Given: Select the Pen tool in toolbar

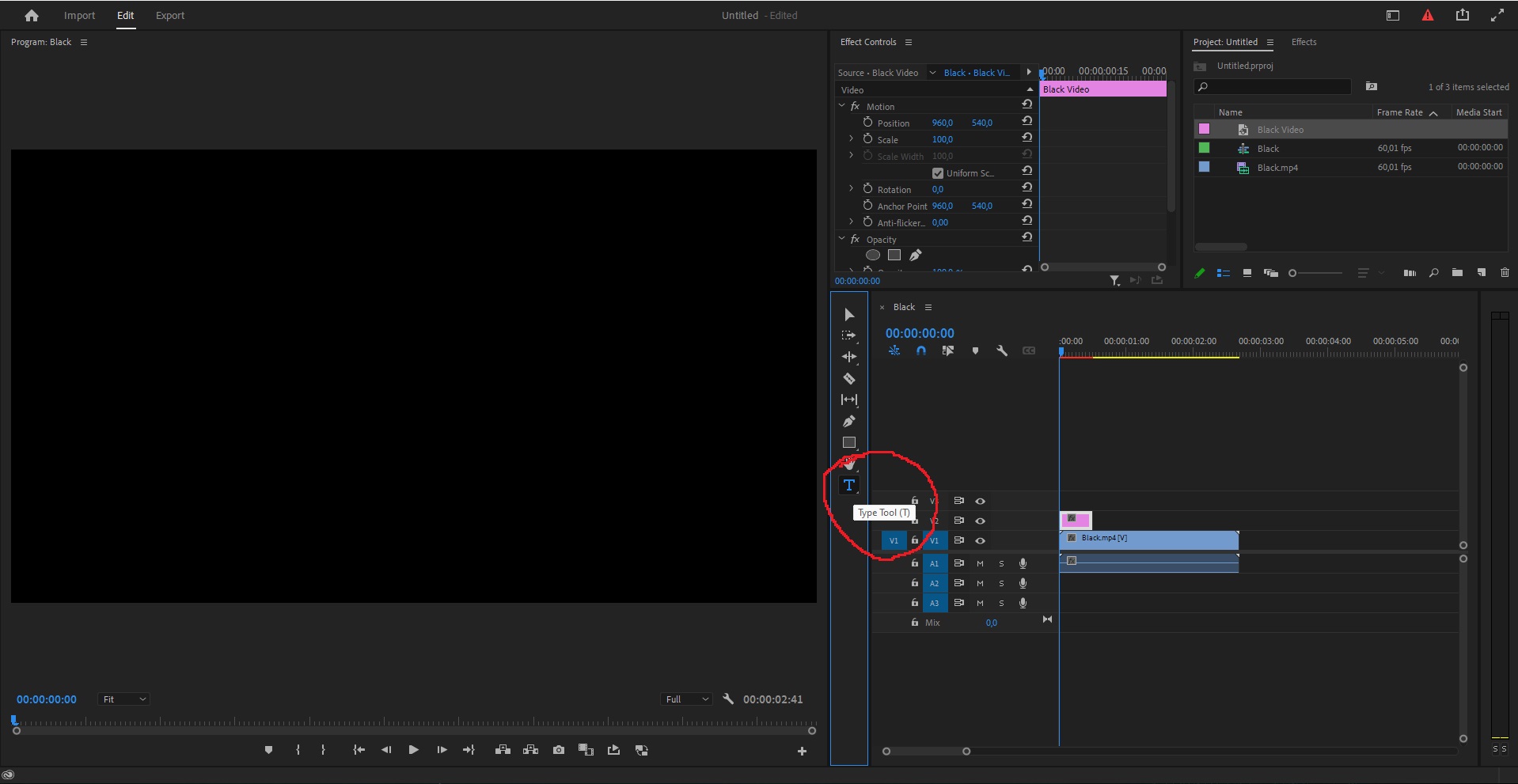Looking at the screenshot, I should [x=848, y=422].
